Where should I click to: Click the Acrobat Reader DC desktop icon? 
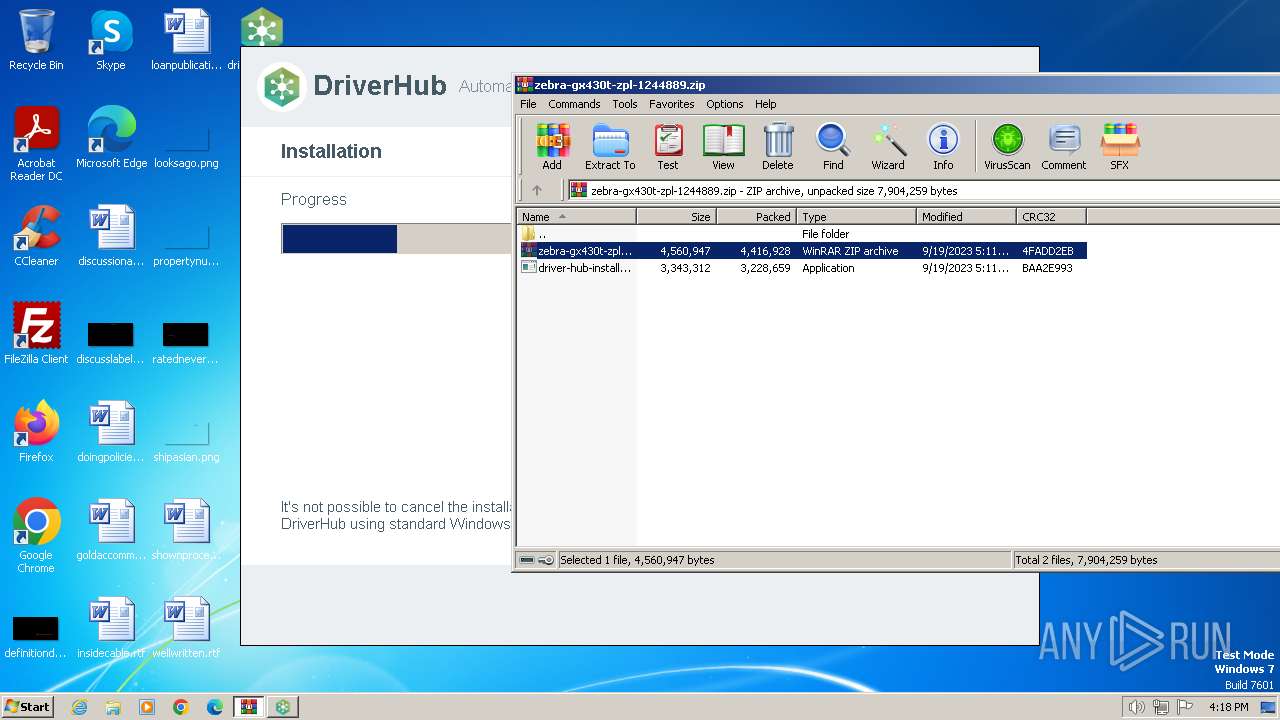click(36, 143)
